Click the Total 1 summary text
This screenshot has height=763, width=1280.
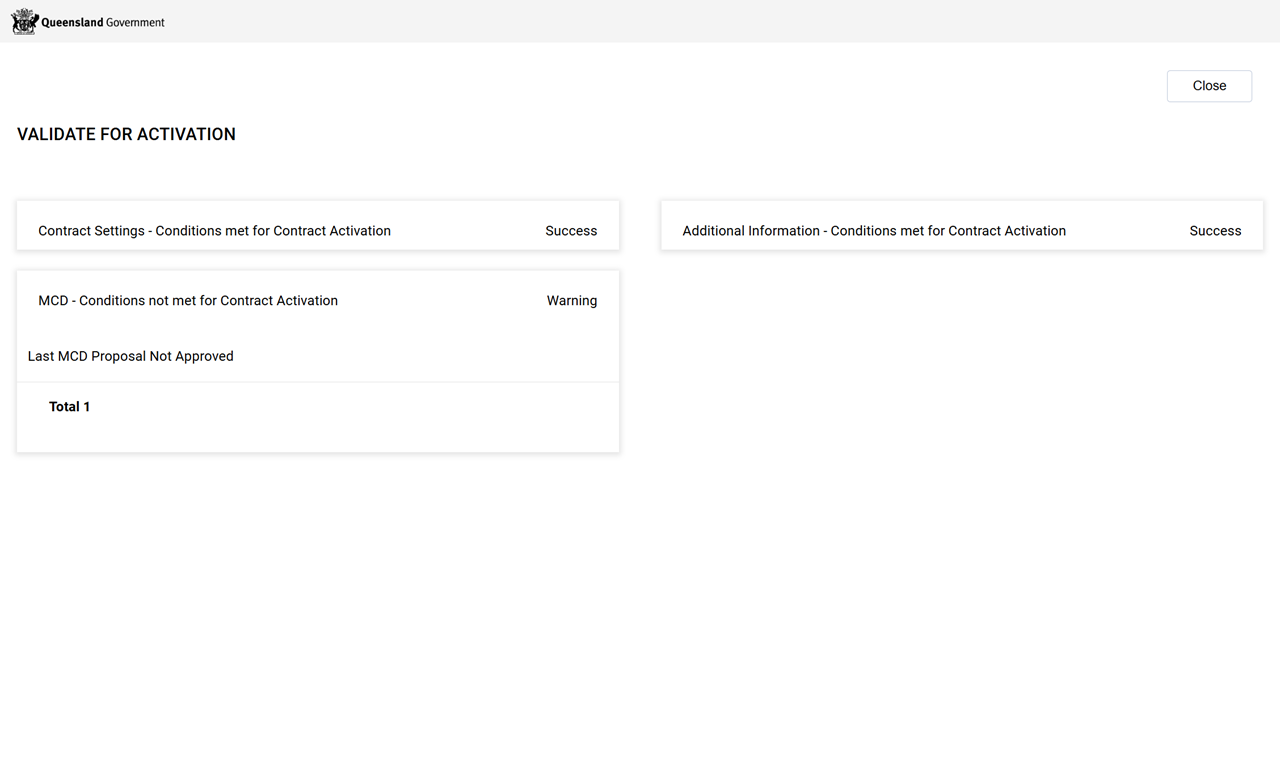pos(70,407)
